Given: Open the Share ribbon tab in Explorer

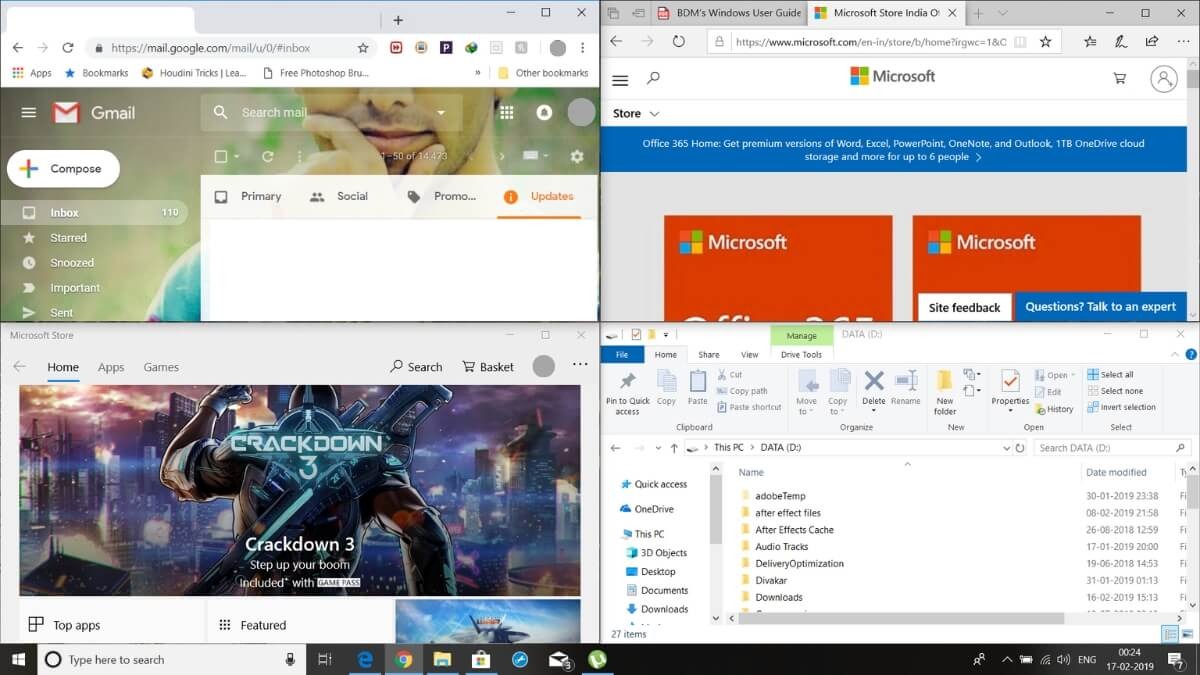Looking at the screenshot, I should [x=709, y=354].
